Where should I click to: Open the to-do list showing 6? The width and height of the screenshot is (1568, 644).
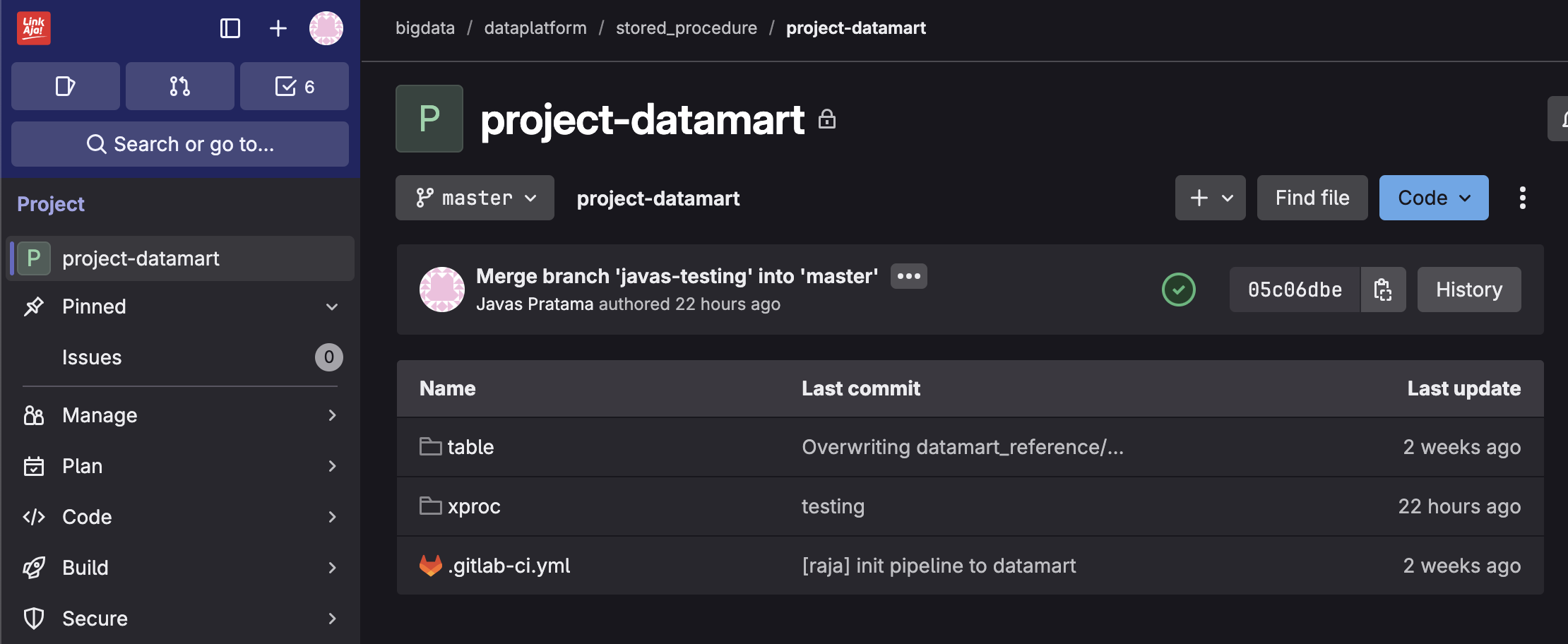click(295, 86)
